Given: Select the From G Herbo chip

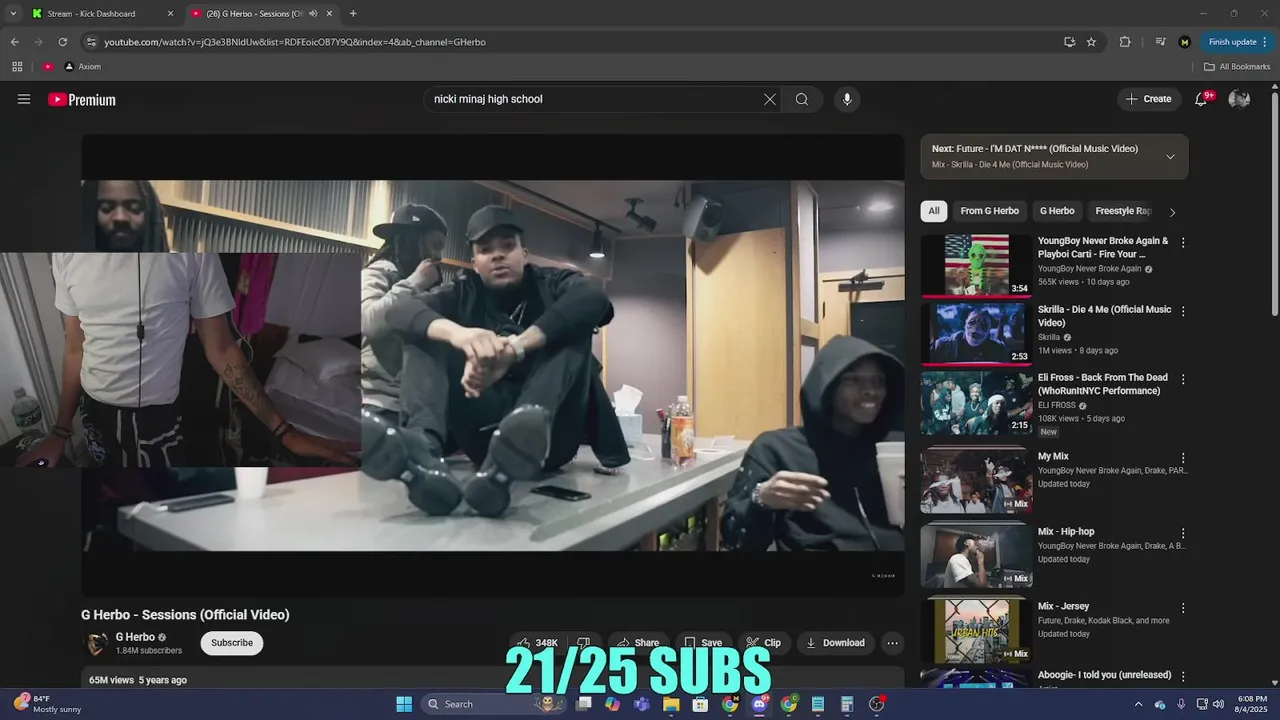Looking at the screenshot, I should (989, 211).
